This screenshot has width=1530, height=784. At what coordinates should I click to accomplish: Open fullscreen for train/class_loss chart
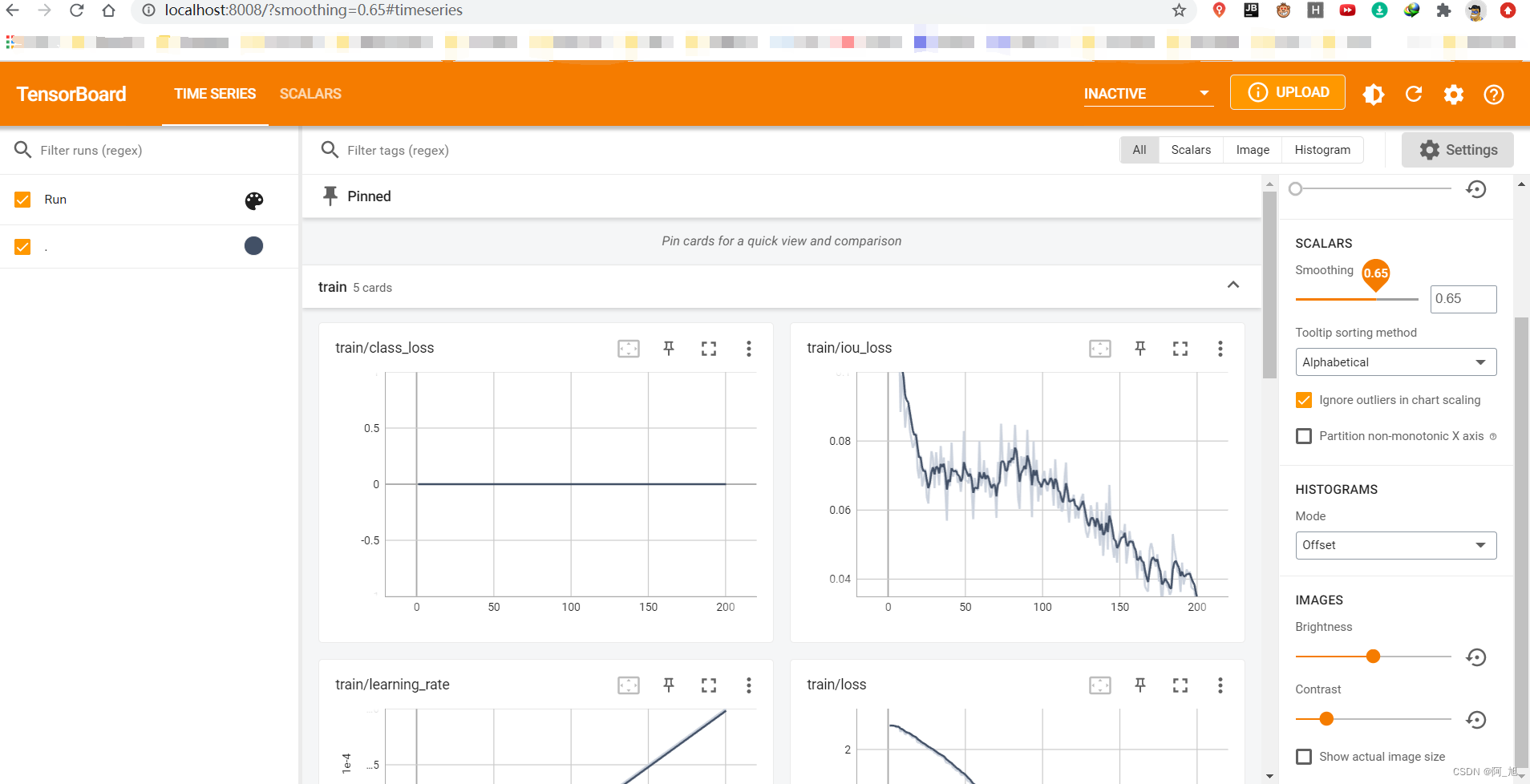709,349
